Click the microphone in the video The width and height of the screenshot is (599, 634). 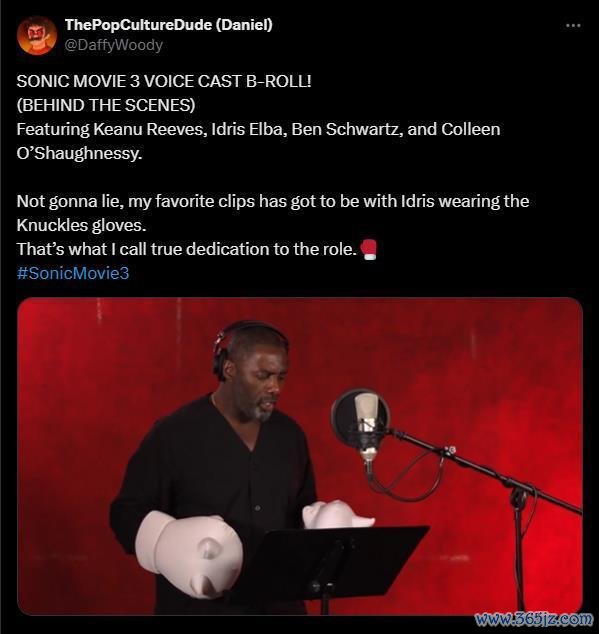(x=366, y=425)
